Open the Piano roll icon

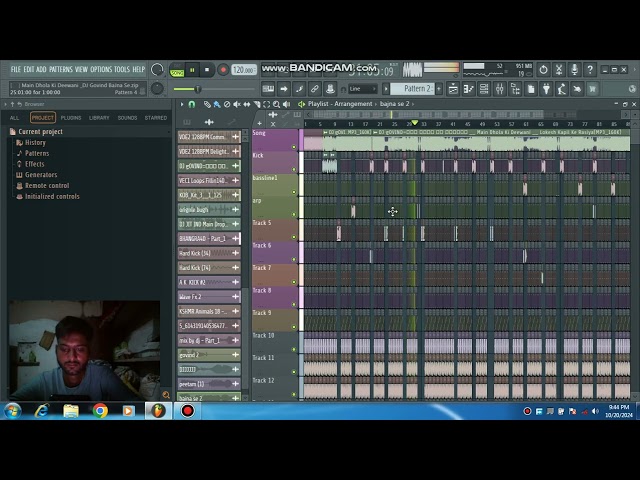pyautogui.click(x=469, y=89)
